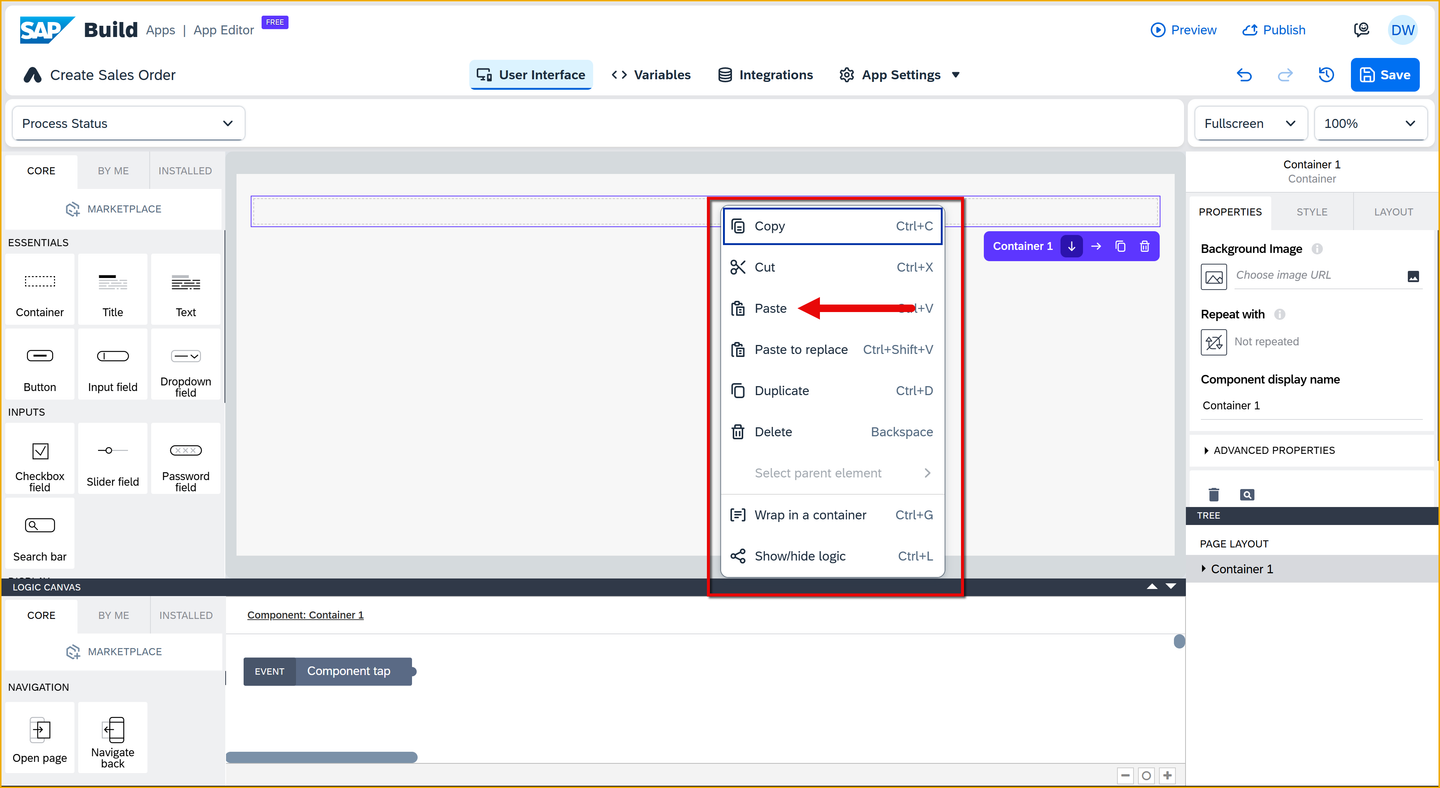Screen dimensions: 1440x788
Task: Open the component Marketplace link
Action: coord(113,209)
